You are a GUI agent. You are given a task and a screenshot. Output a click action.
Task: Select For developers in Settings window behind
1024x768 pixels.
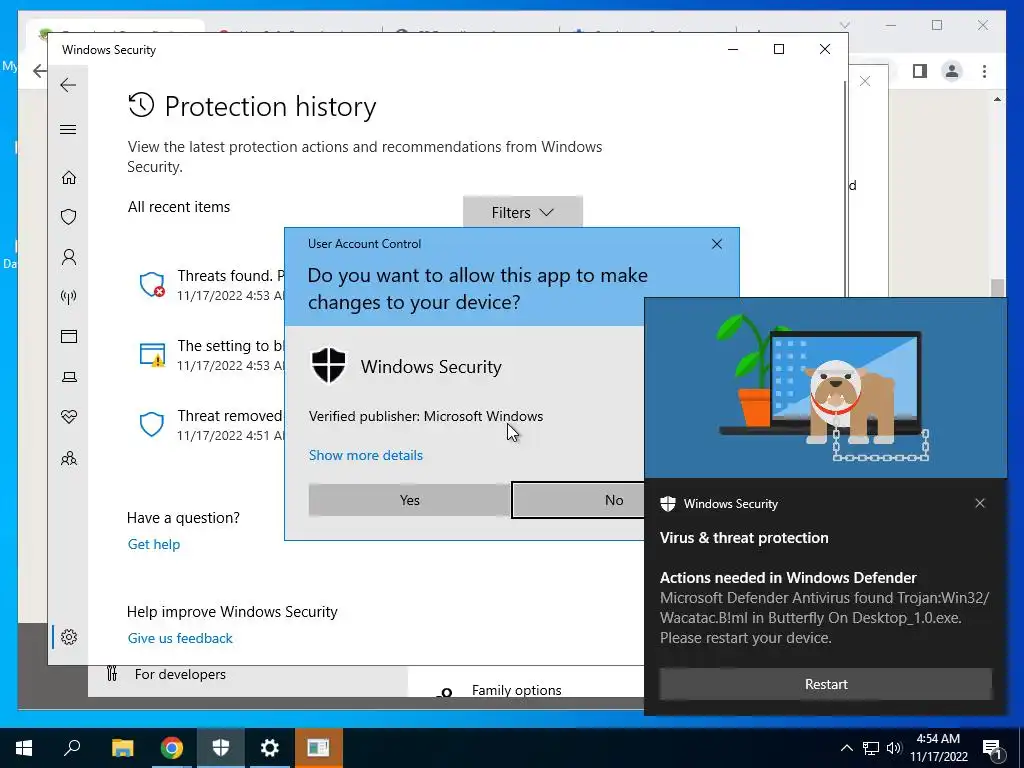(180, 674)
